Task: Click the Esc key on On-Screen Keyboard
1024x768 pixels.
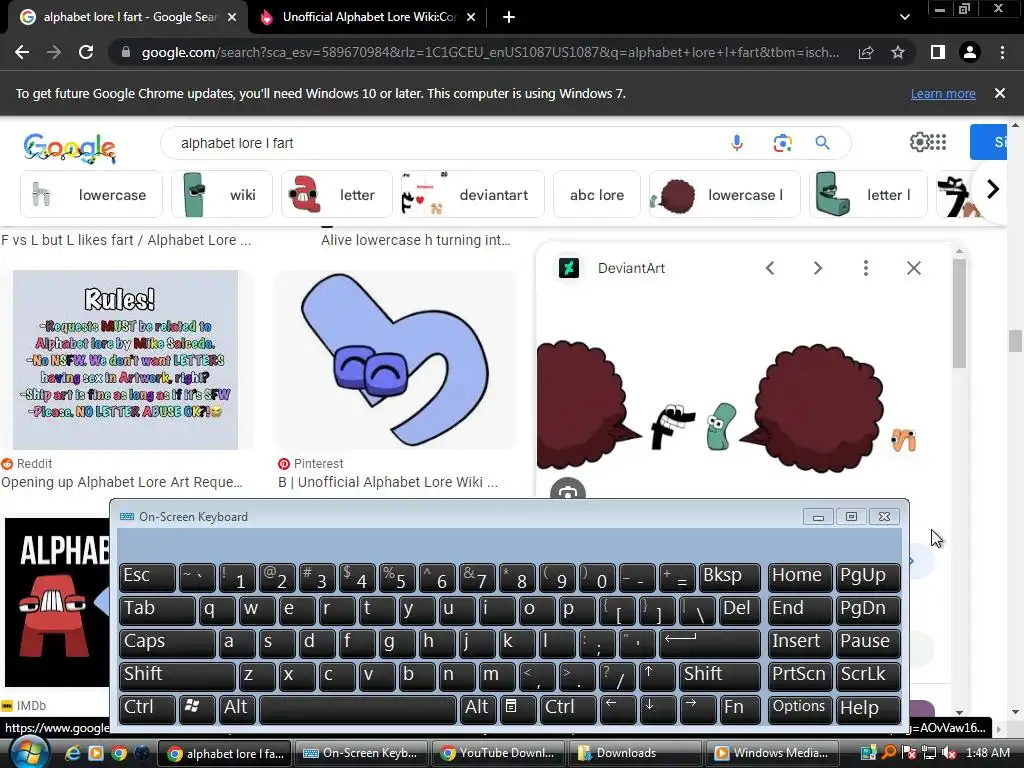Action: click(148, 577)
